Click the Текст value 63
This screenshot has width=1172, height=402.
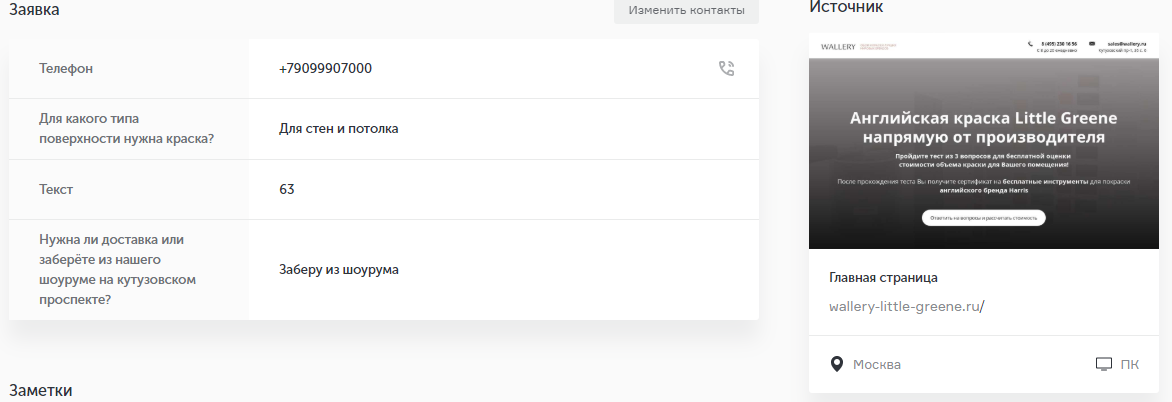coord(287,189)
